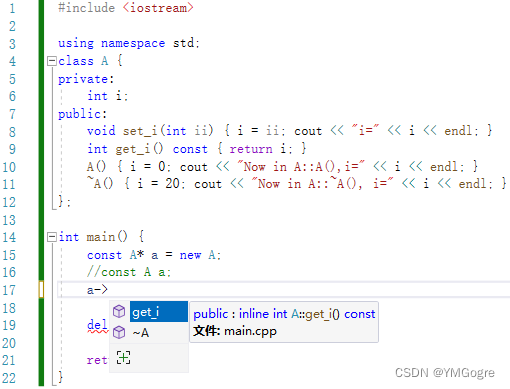The height and width of the screenshot is (389, 510).
Task: Click the text '#include <iostream>'
Action: 126,8
